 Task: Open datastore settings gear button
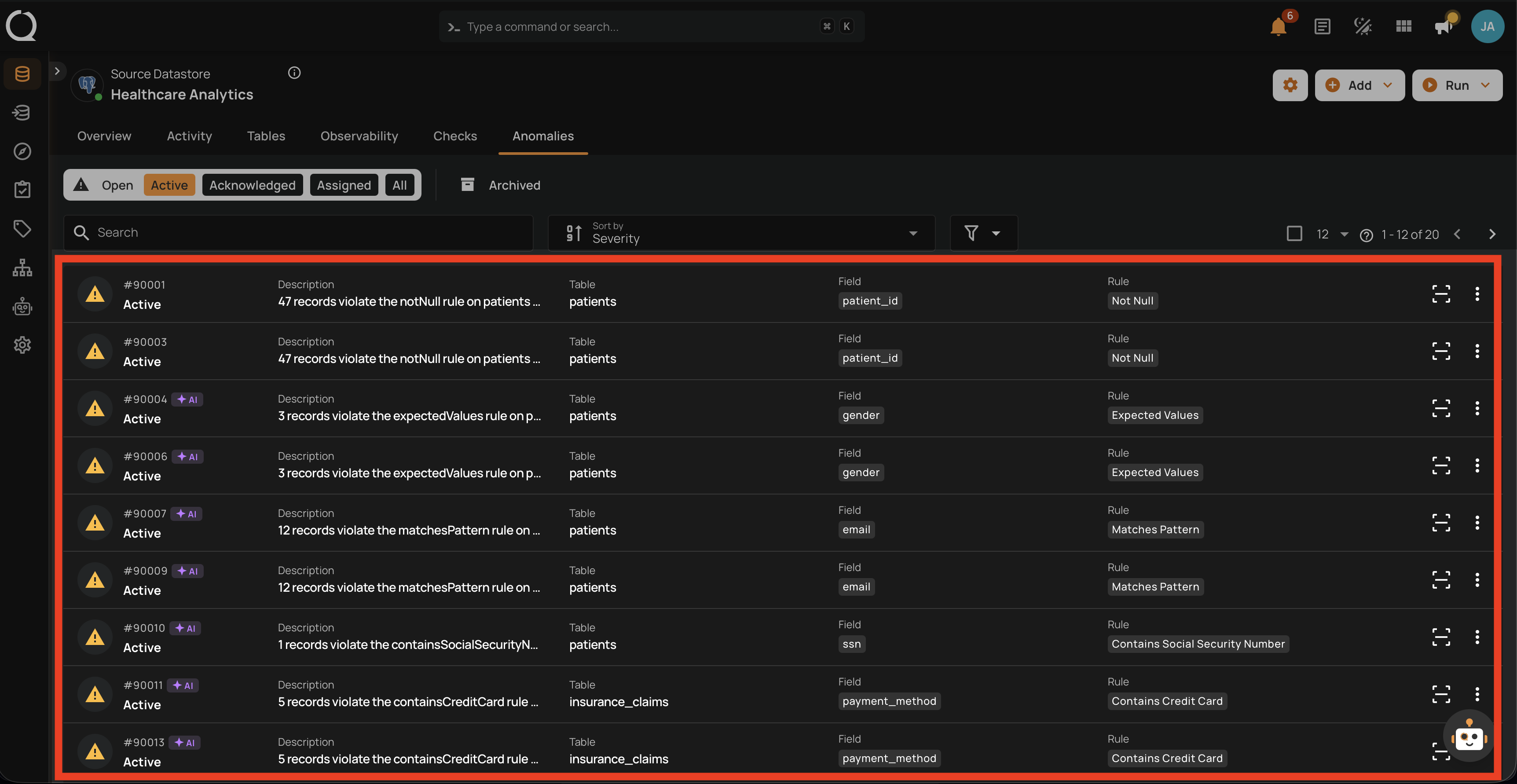(1290, 85)
